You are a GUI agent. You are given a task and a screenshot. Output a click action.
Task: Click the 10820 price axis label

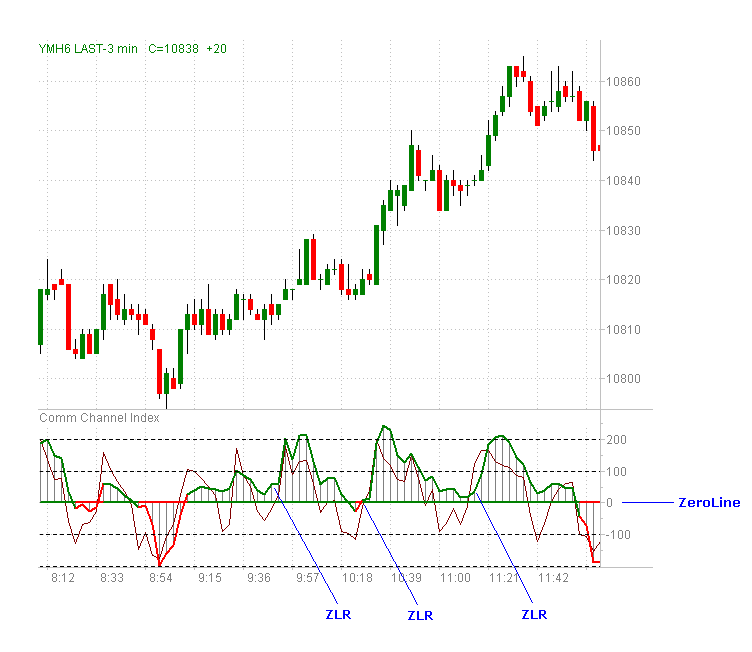click(x=623, y=280)
